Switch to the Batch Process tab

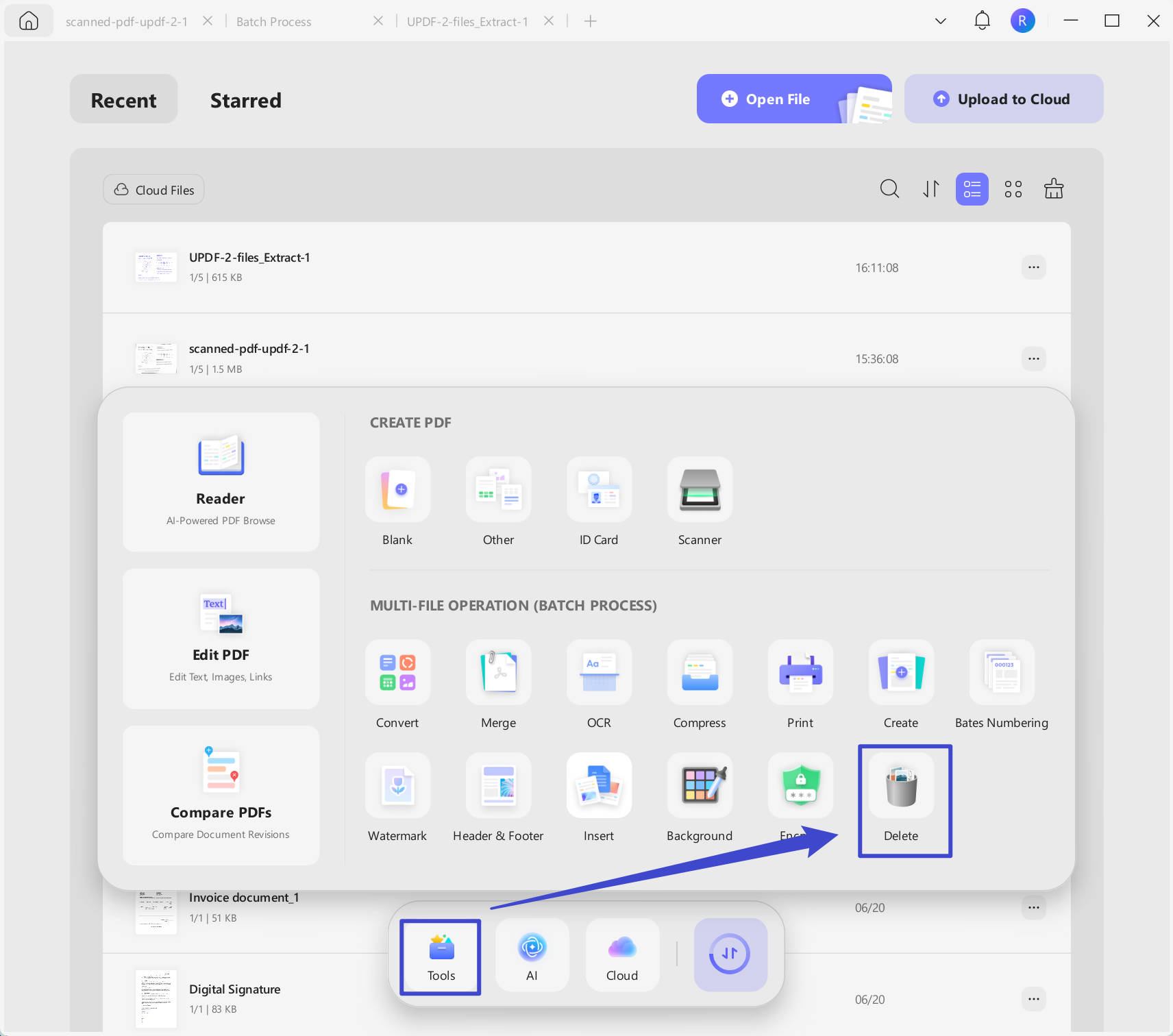click(273, 22)
